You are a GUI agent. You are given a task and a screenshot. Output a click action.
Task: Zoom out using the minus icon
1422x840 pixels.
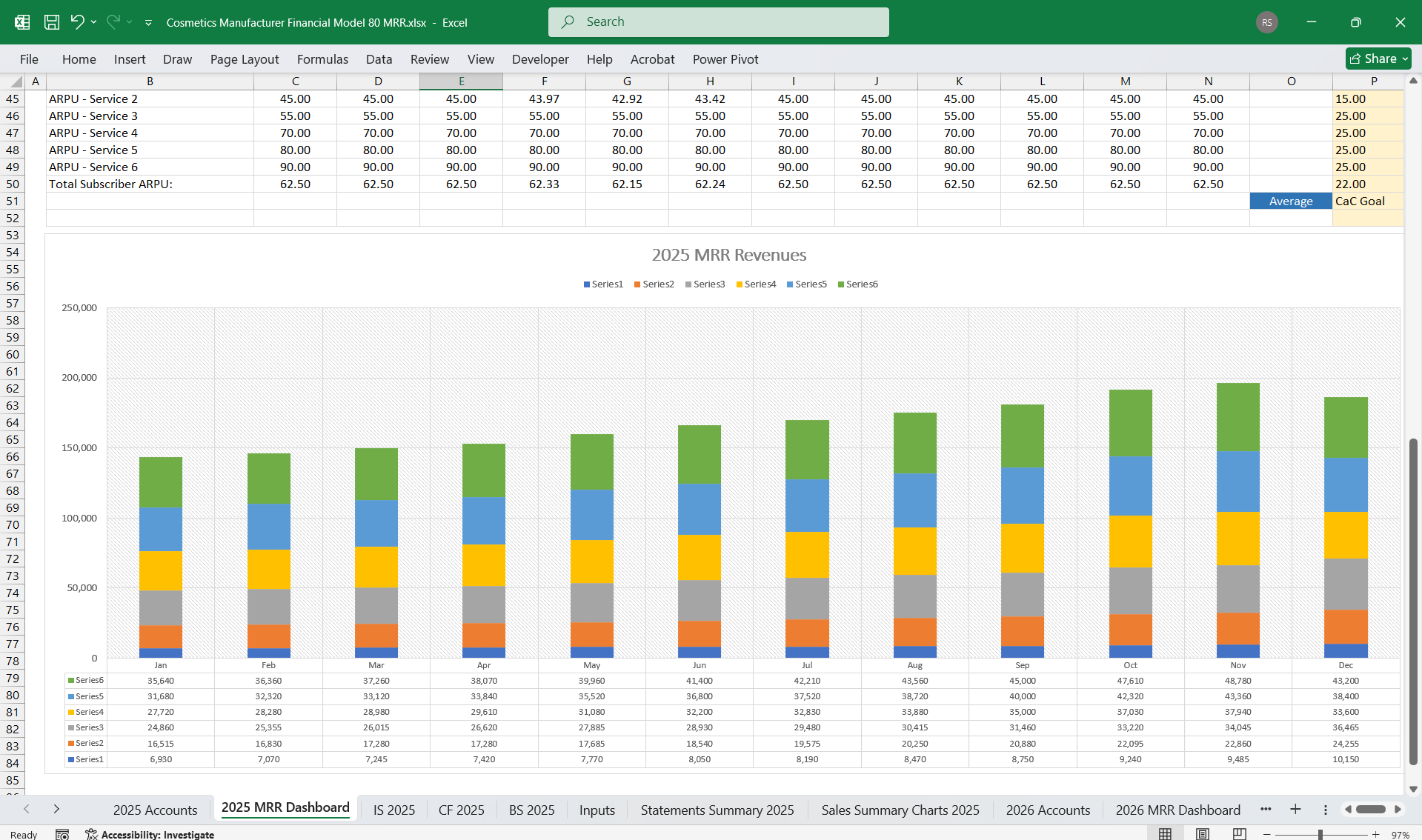tap(1265, 833)
